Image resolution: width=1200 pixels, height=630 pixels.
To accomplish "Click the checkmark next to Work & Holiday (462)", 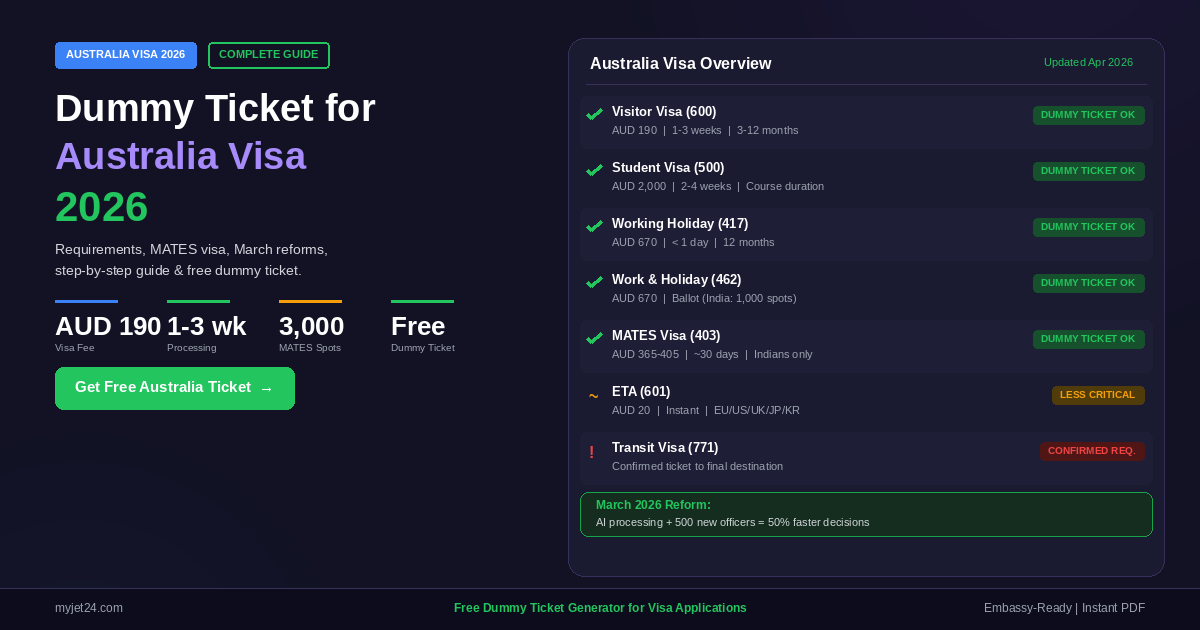I will coord(594,281).
